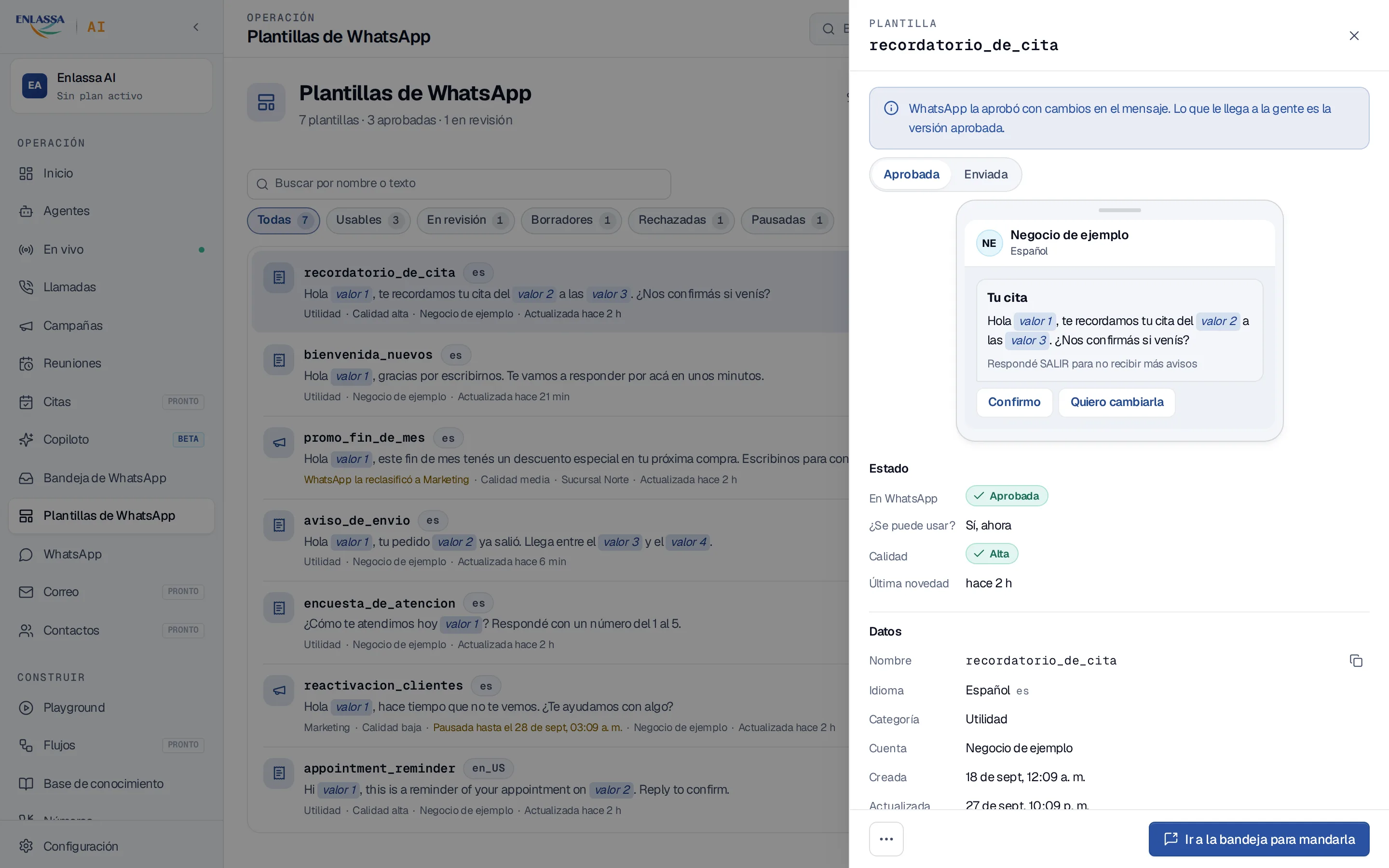Open Playground under Construir

(x=111, y=708)
